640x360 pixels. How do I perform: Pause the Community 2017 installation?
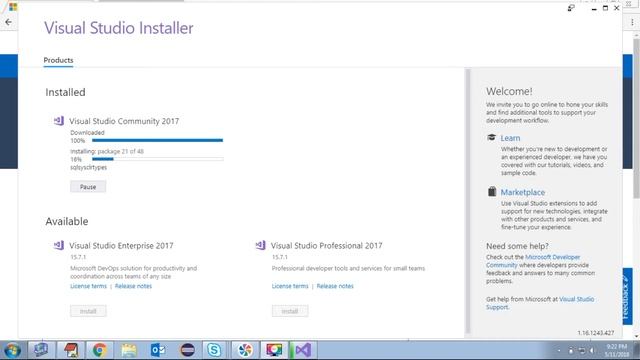[x=88, y=187]
